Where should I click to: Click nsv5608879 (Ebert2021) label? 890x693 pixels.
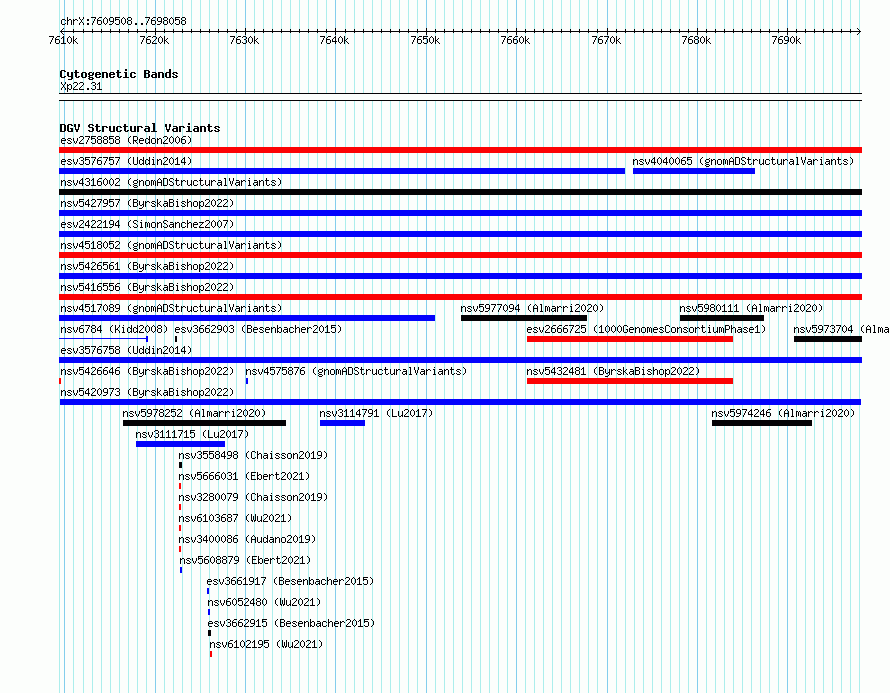tap(245, 560)
